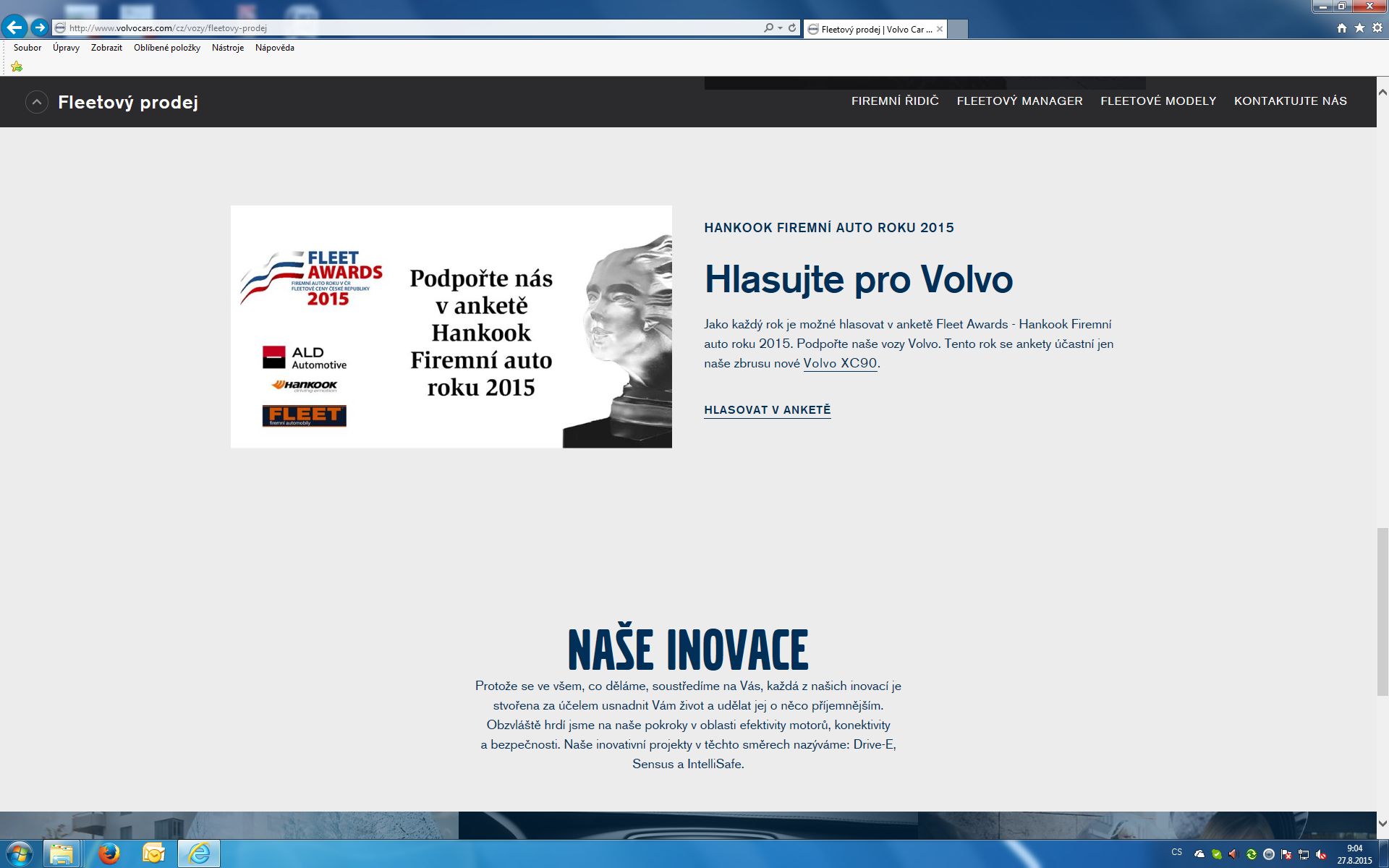Open the address bar autocomplete dropdown arrow
The width and height of the screenshot is (1389, 868).
pos(780,28)
